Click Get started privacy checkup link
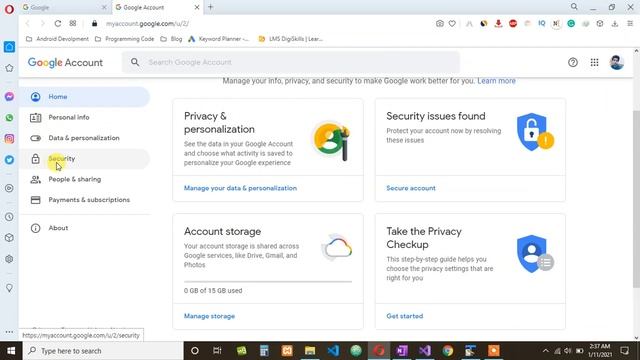Image resolution: width=640 pixels, height=360 pixels. tap(405, 316)
